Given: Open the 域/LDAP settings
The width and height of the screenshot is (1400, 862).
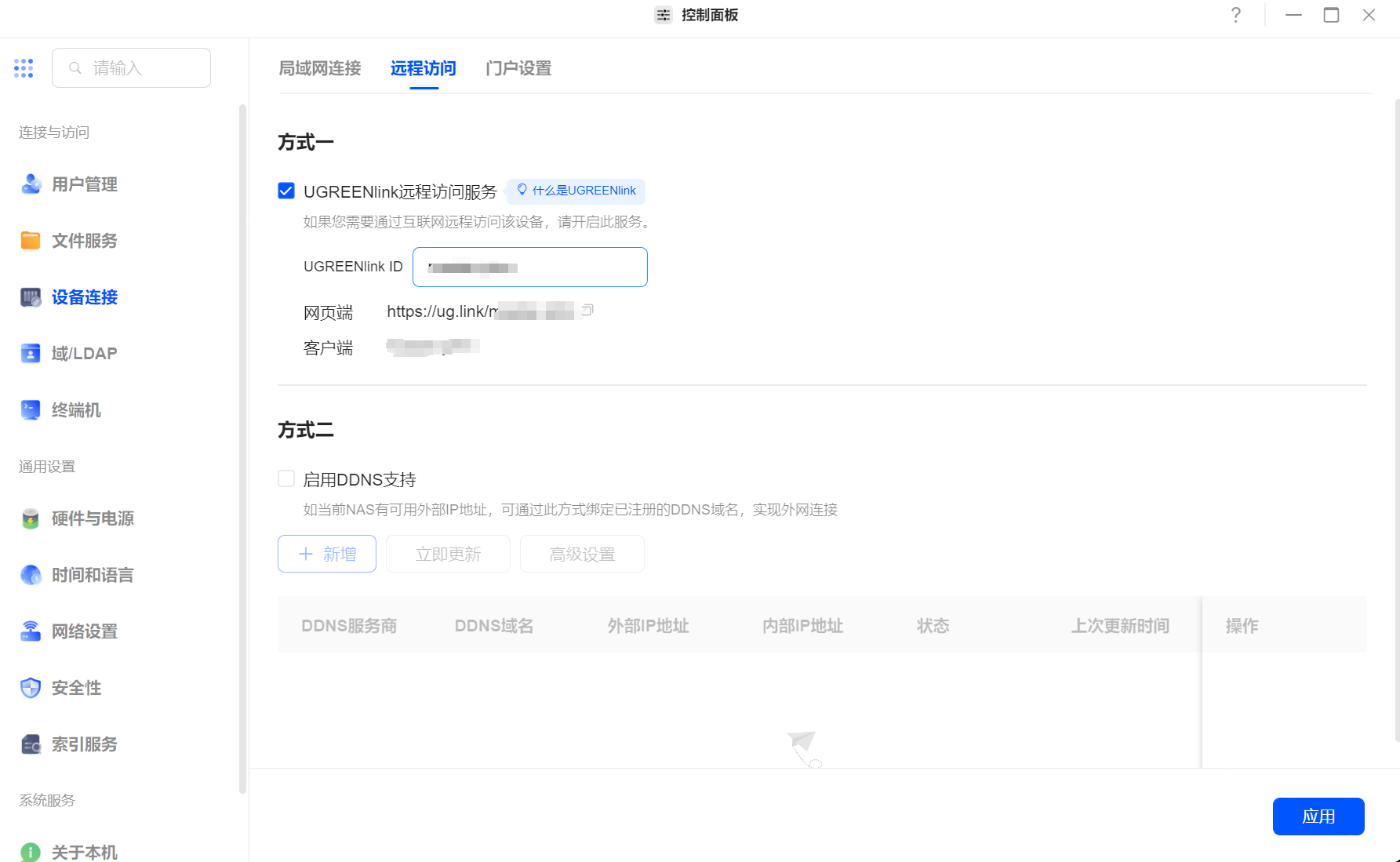Looking at the screenshot, I should [82, 353].
